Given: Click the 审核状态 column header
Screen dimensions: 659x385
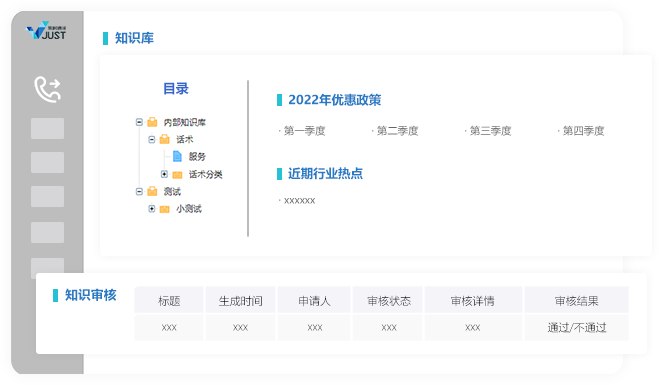Looking at the screenshot, I should 389,301.
